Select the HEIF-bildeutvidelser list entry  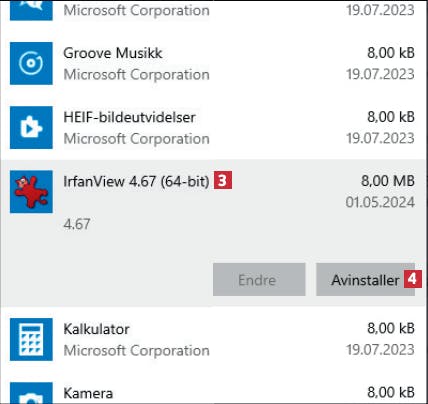click(214, 128)
